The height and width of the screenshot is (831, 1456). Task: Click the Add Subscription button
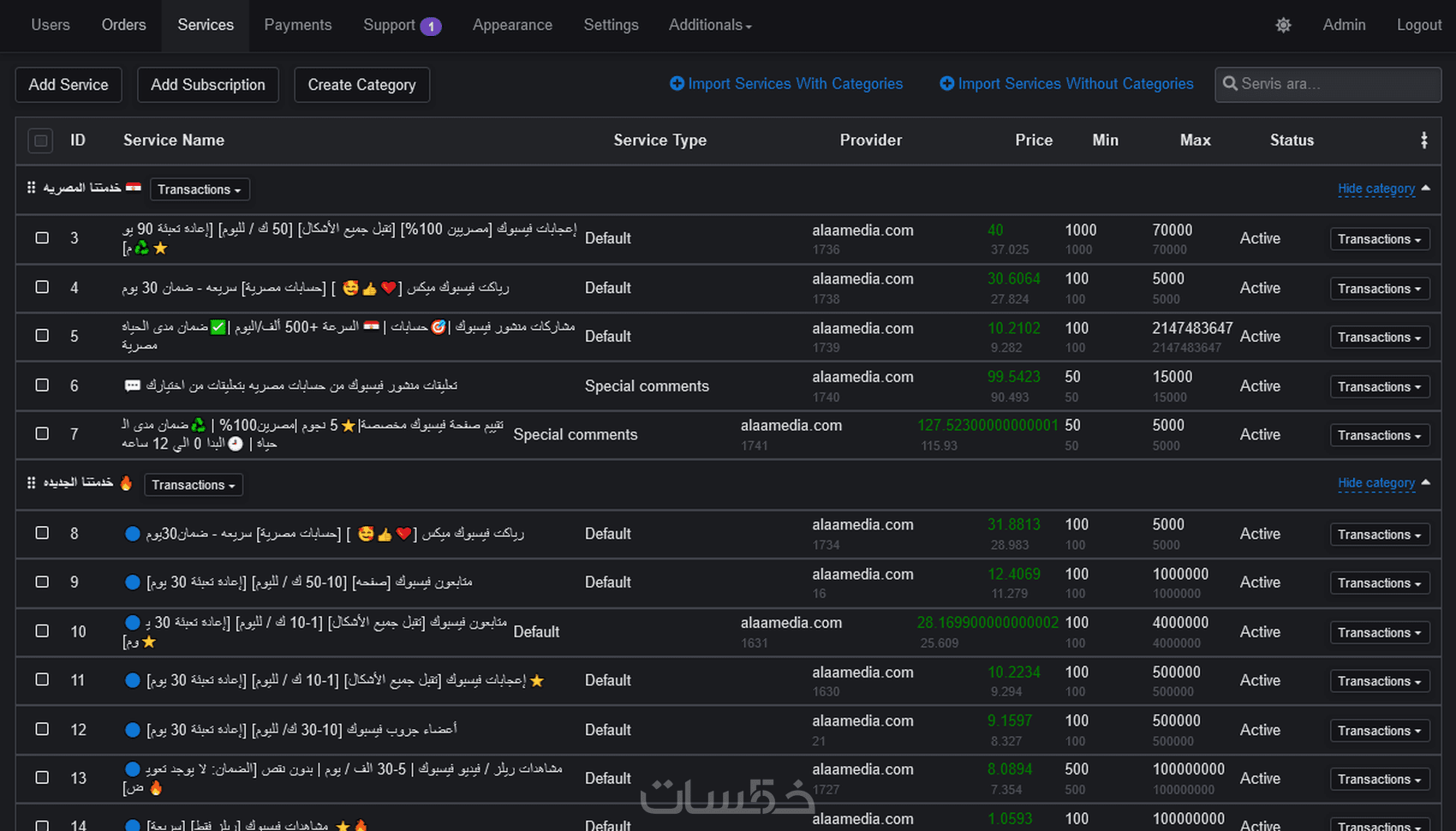208,85
